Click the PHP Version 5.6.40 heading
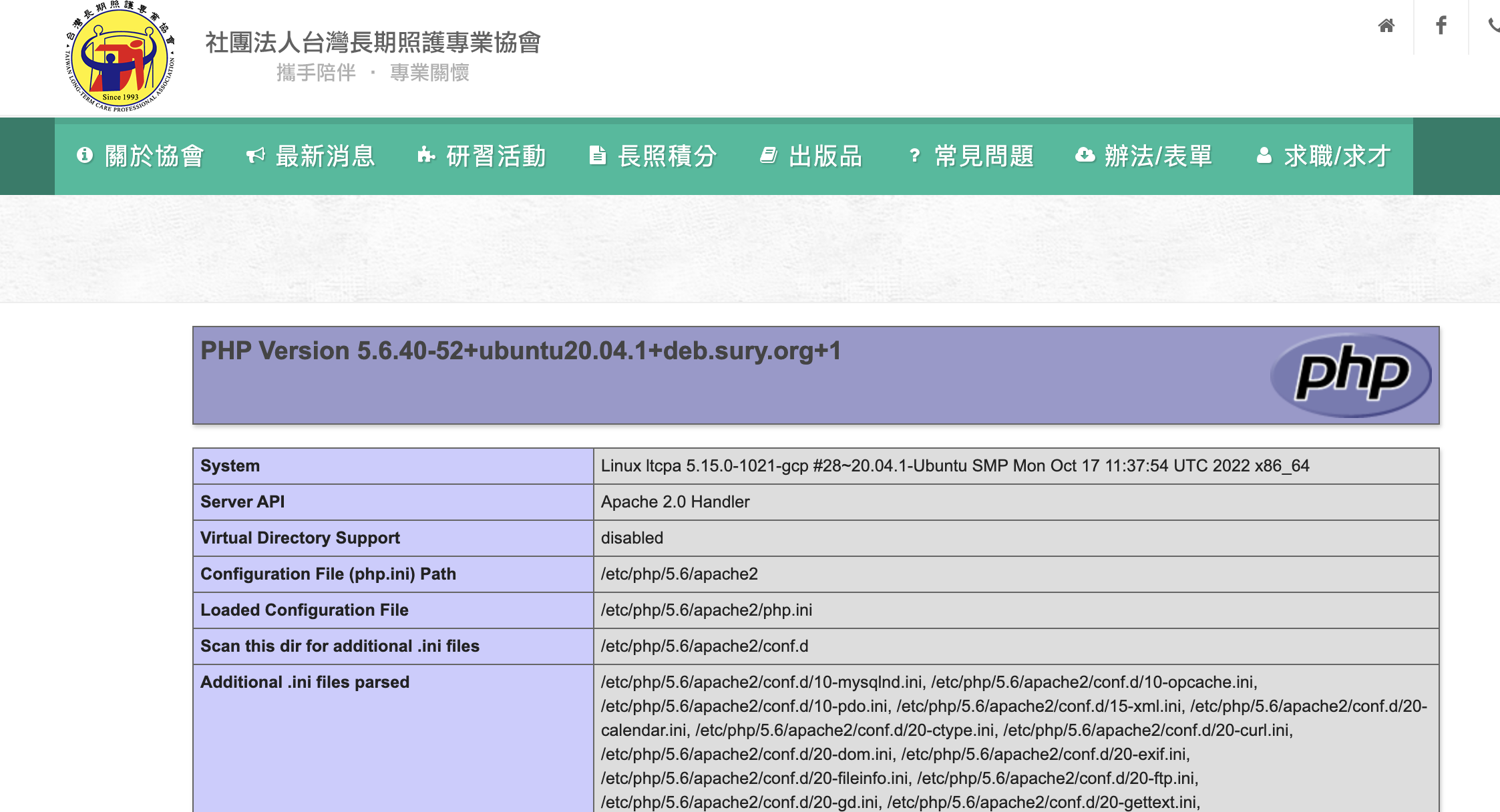The height and width of the screenshot is (812, 1500). (521, 351)
